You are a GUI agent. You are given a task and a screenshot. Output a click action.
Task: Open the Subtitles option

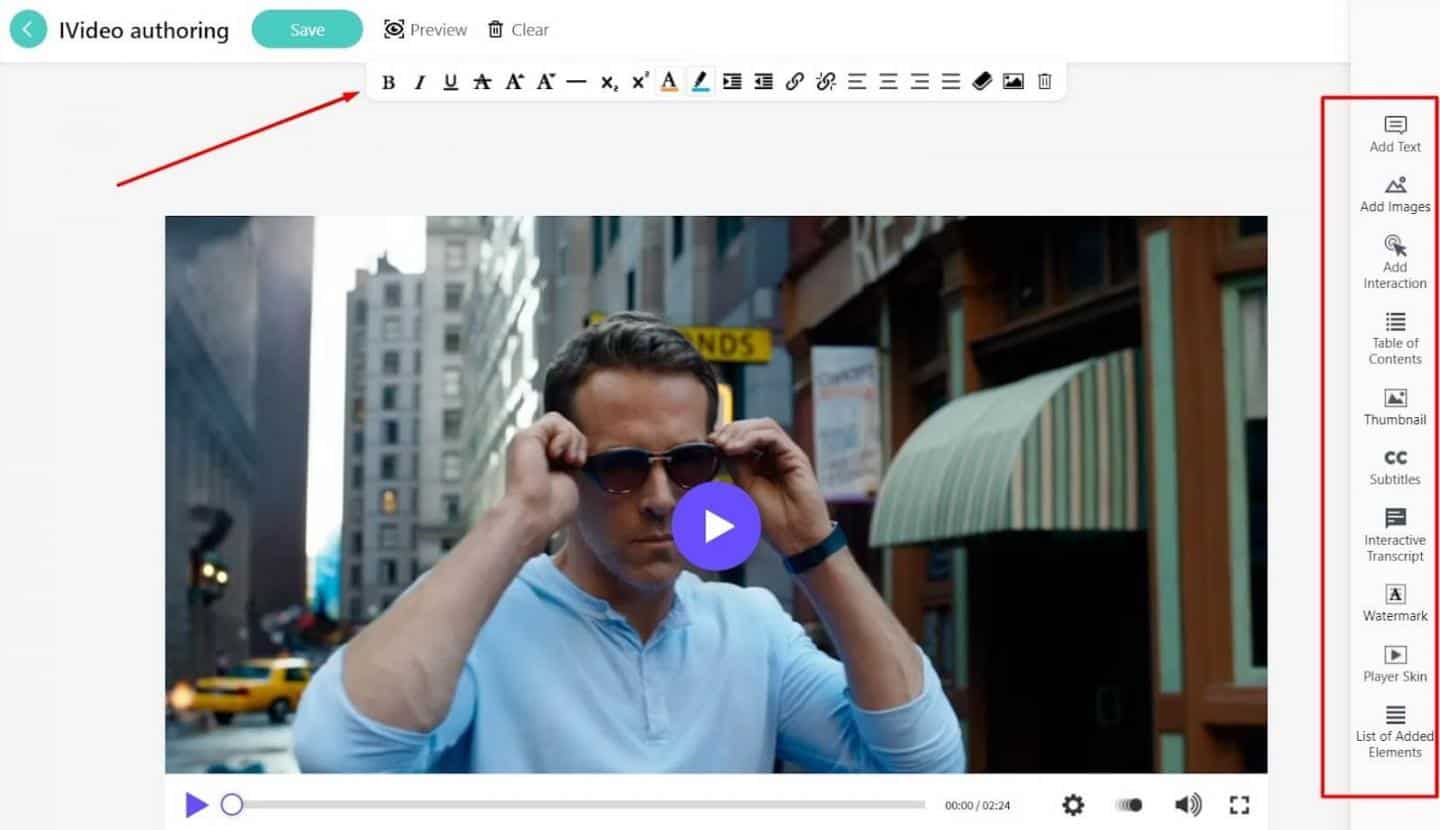[x=1395, y=467]
